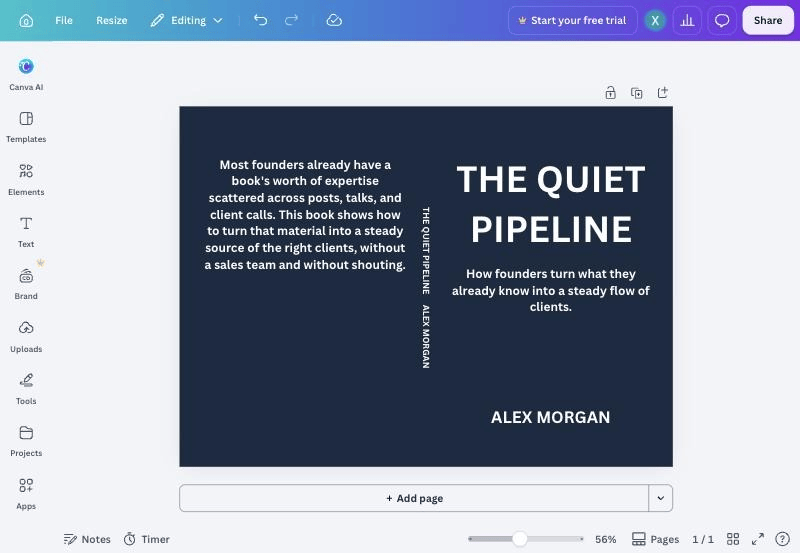Image resolution: width=800 pixels, height=553 pixels.
Task: Adjust the zoom slider handle
Action: point(520,539)
